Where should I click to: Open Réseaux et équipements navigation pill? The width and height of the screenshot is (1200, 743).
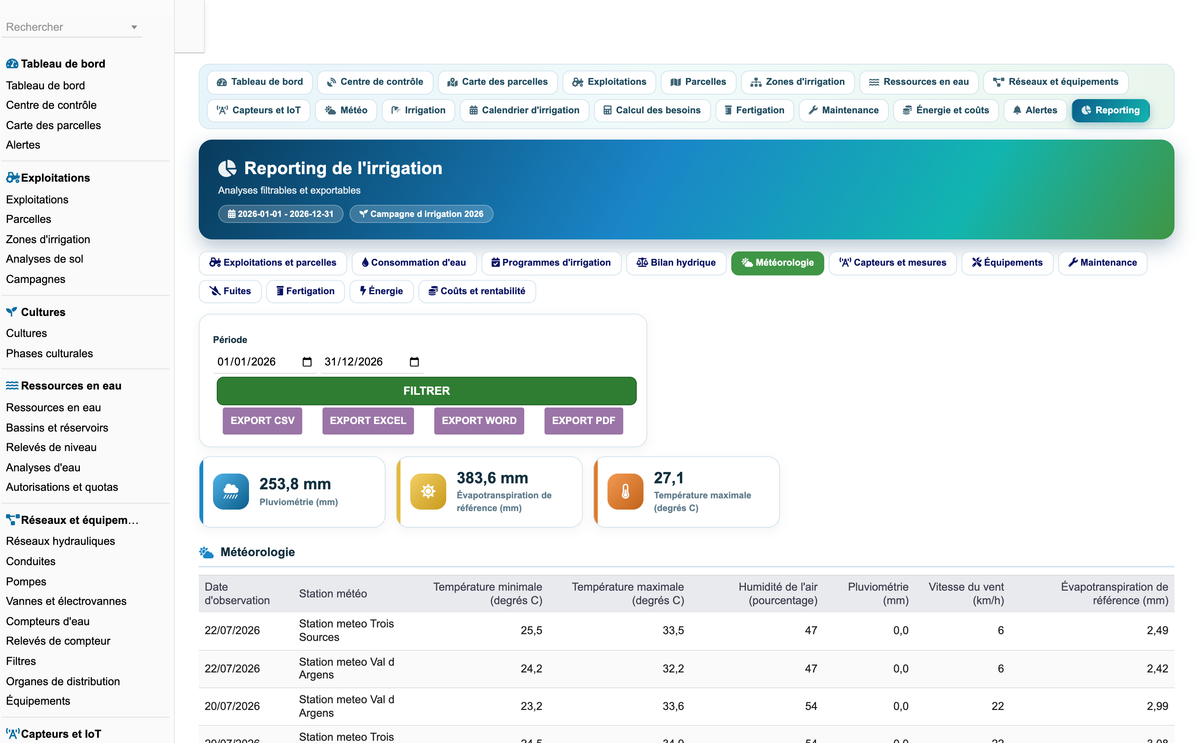tap(1056, 82)
